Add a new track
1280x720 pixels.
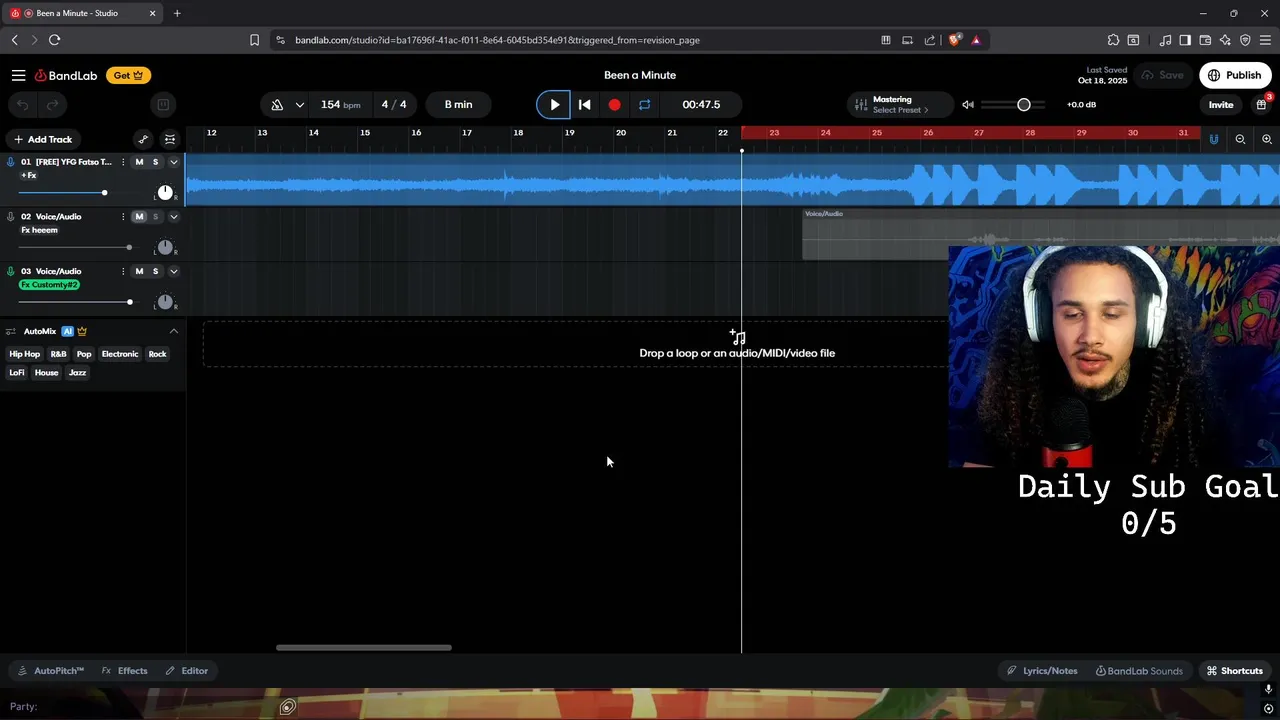(43, 139)
